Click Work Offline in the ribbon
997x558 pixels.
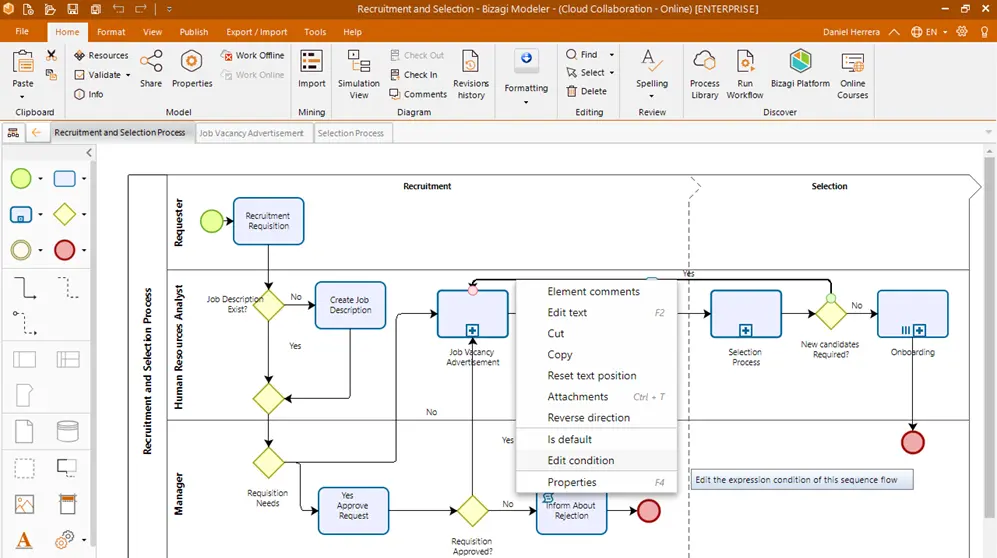click(253, 55)
